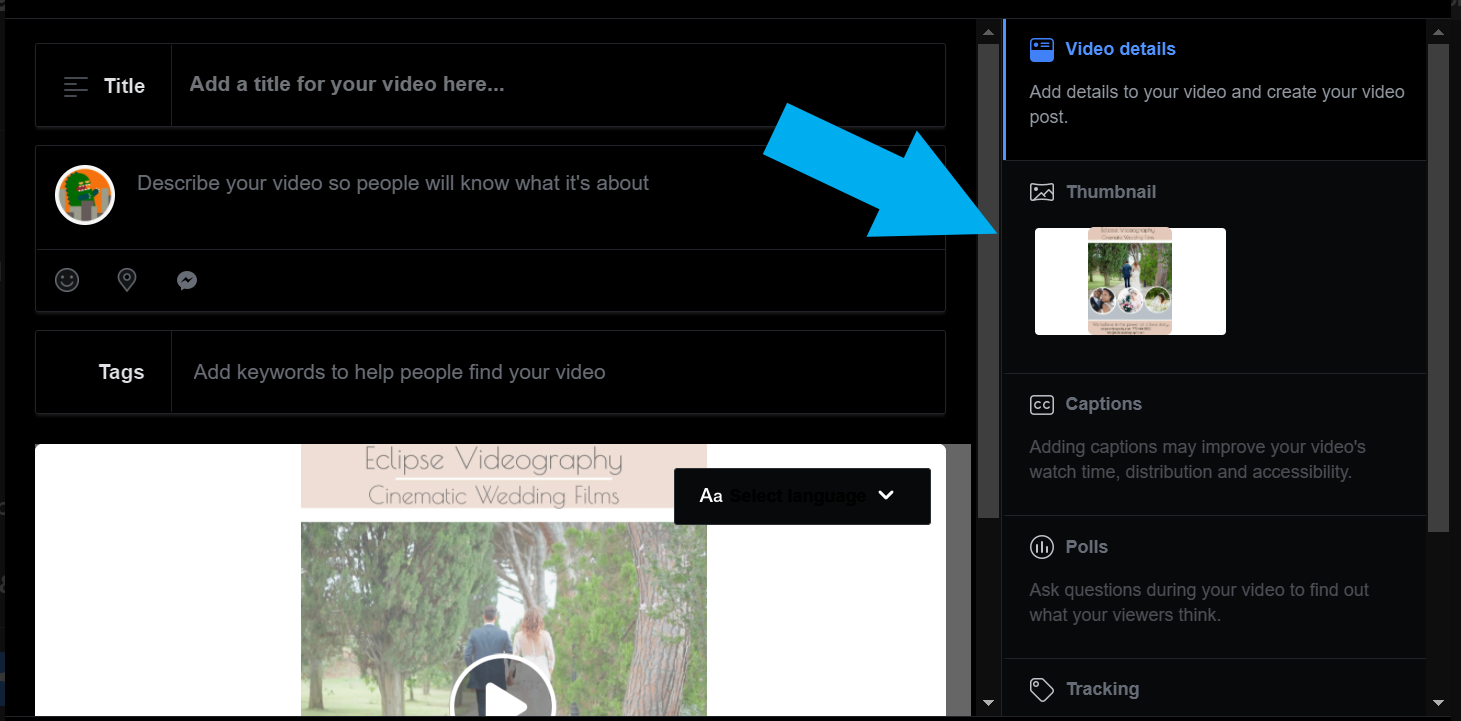Click the 'Title' label text

(124, 86)
